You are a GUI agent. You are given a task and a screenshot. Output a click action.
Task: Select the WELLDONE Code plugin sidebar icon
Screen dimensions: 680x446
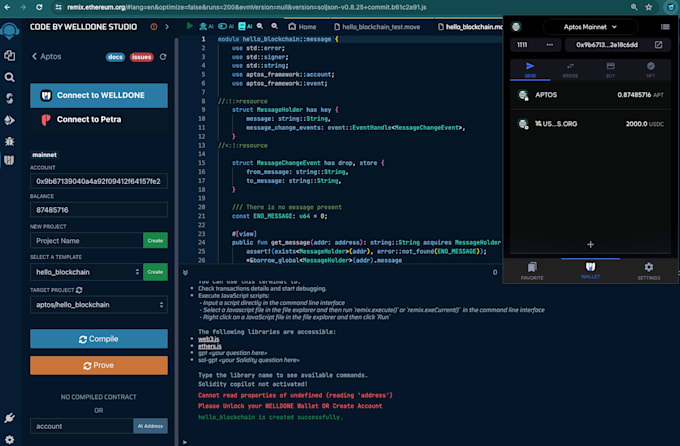[9, 160]
